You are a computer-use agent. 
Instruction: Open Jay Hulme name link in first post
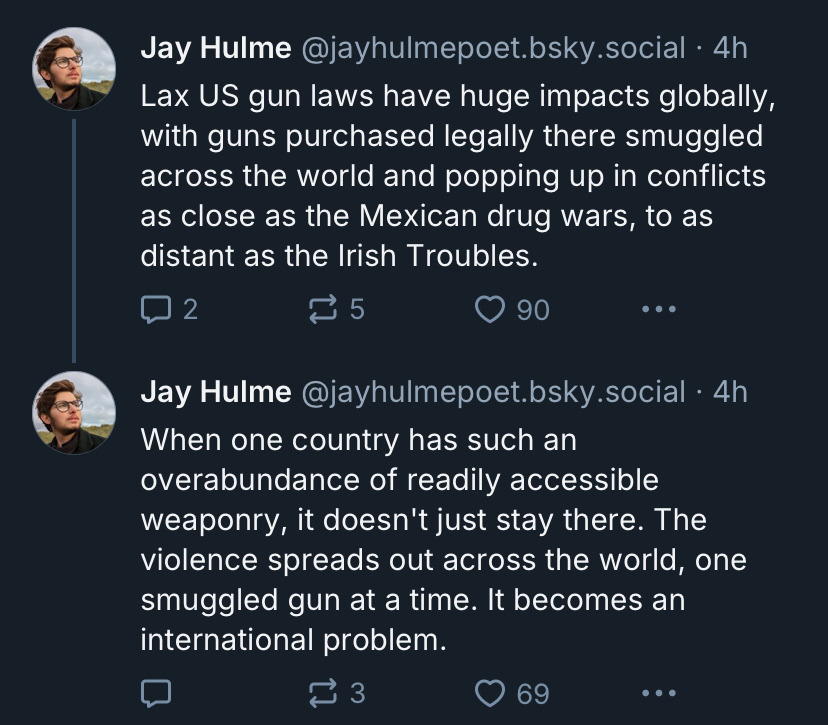click(x=216, y=49)
